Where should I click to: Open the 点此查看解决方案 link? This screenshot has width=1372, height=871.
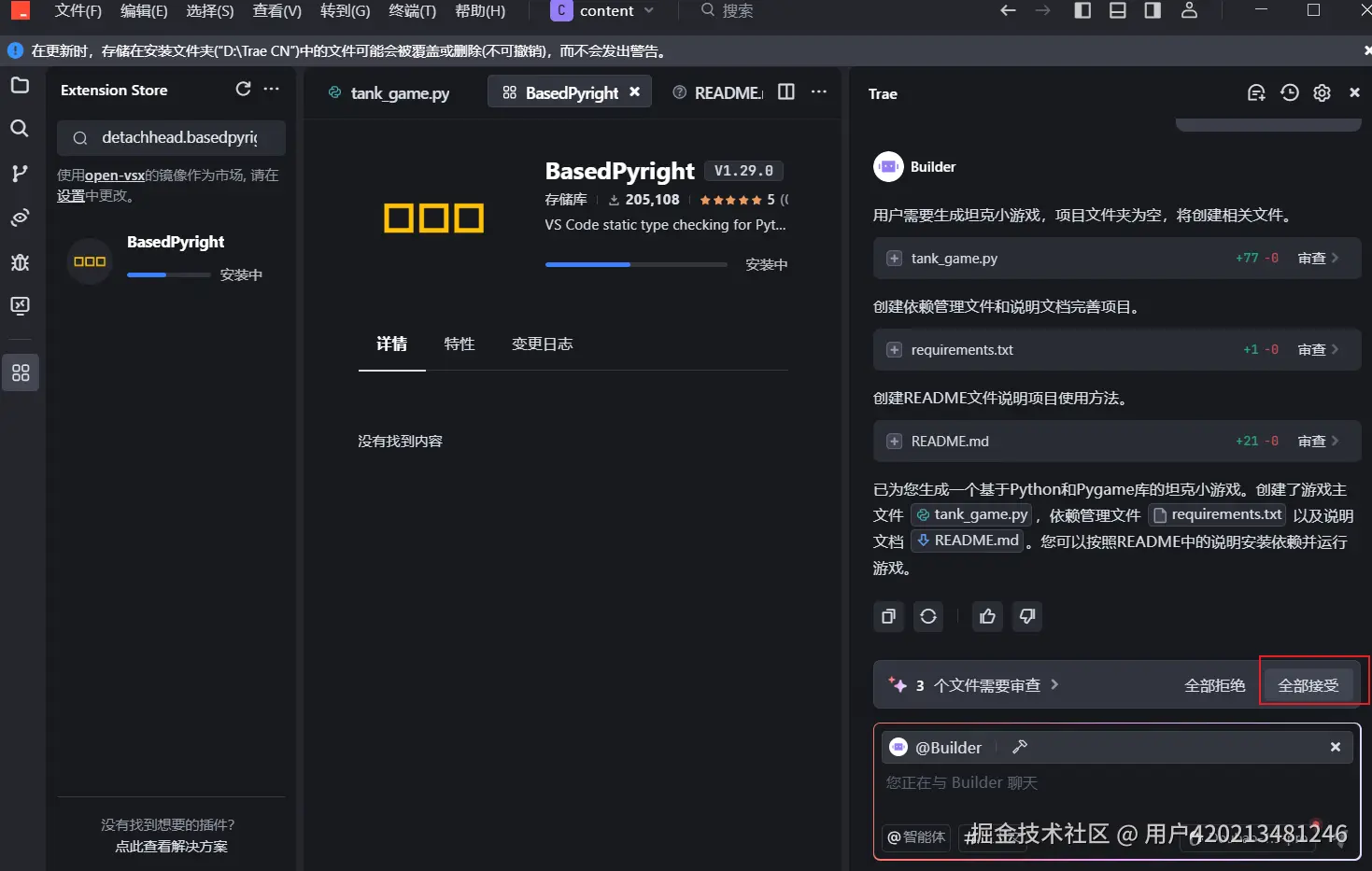pyautogui.click(x=171, y=846)
